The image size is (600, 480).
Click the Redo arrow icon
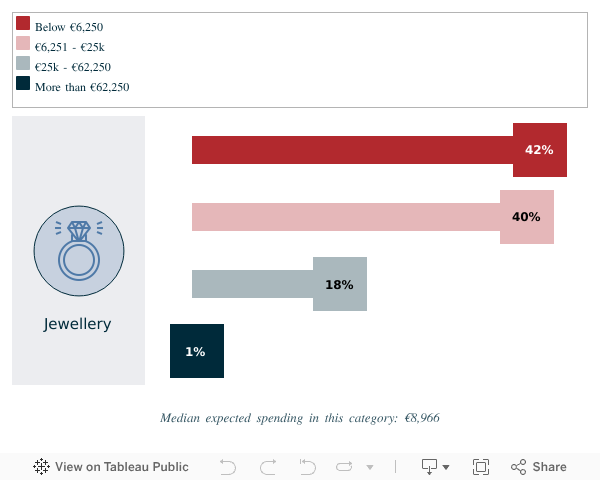coord(268,467)
